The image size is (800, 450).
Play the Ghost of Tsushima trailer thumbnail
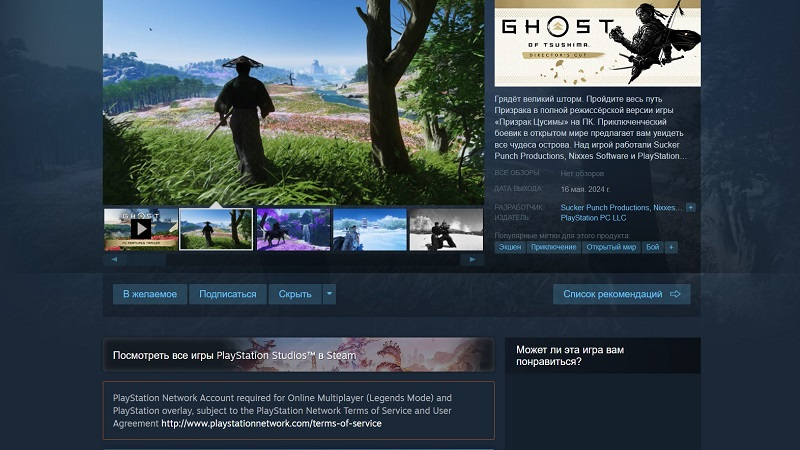tap(141, 230)
